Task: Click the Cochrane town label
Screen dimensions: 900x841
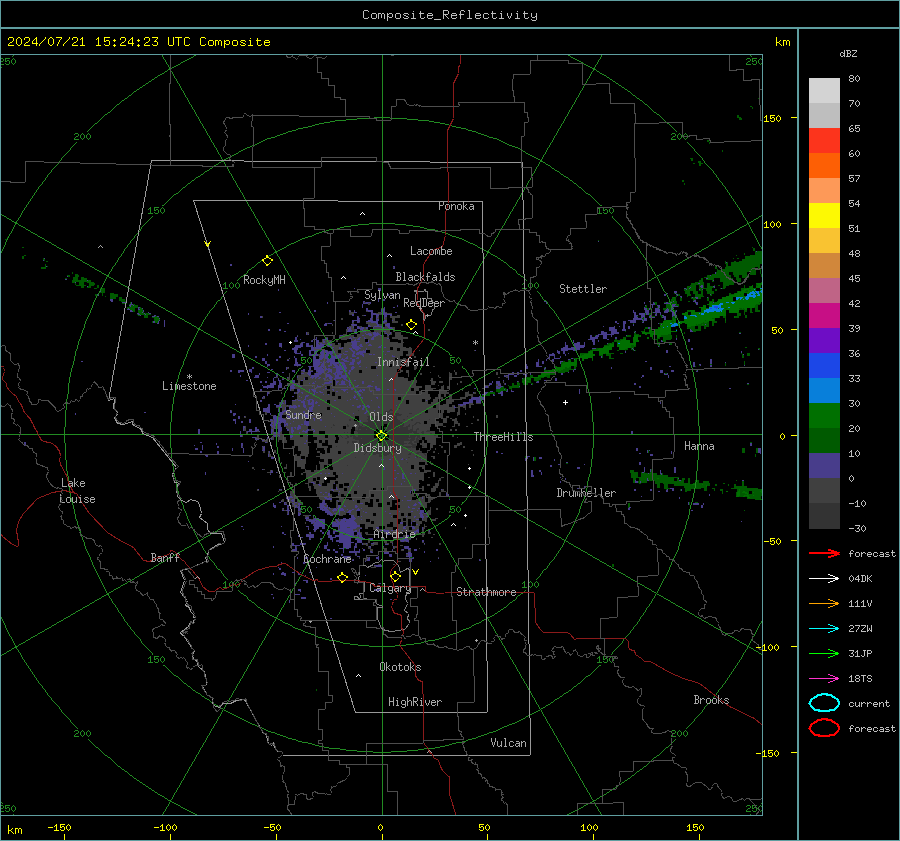Action: [327, 559]
